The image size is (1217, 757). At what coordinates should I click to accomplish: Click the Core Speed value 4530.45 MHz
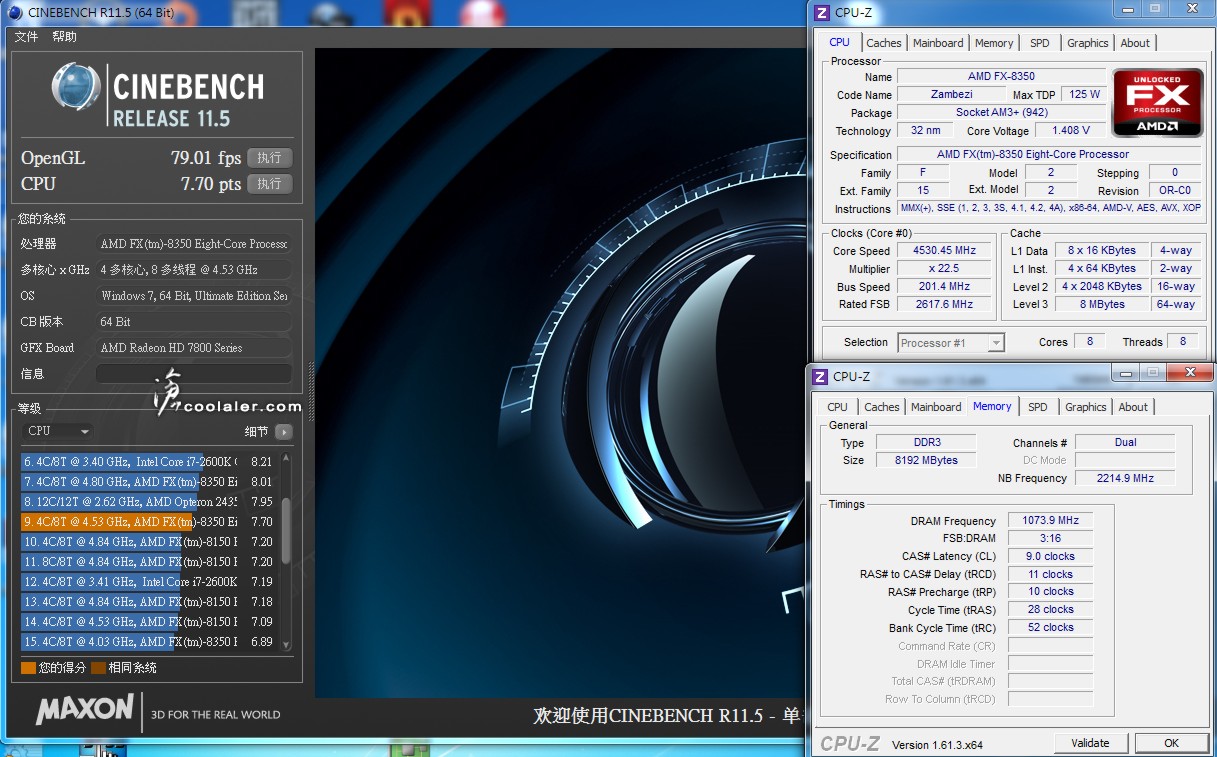click(x=944, y=251)
